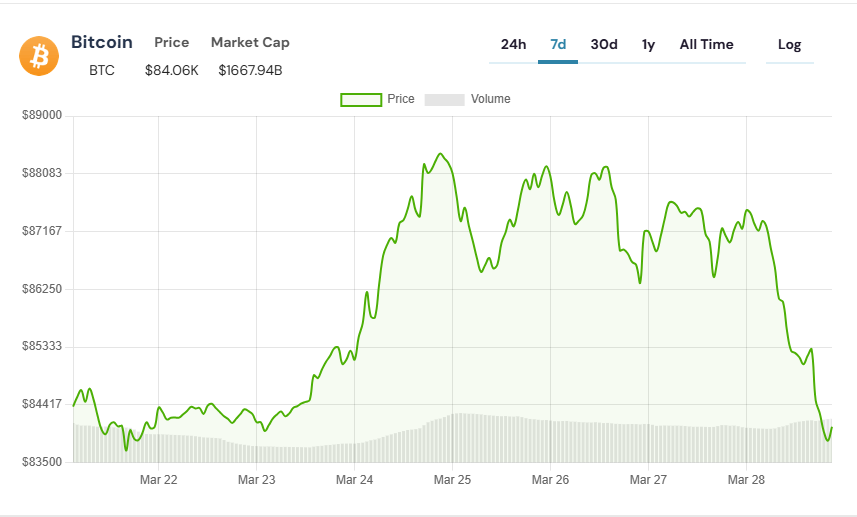Screen dimensions: 857x517
Task: Click the Bitcoin name heading
Action: click(x=102, y=42)
